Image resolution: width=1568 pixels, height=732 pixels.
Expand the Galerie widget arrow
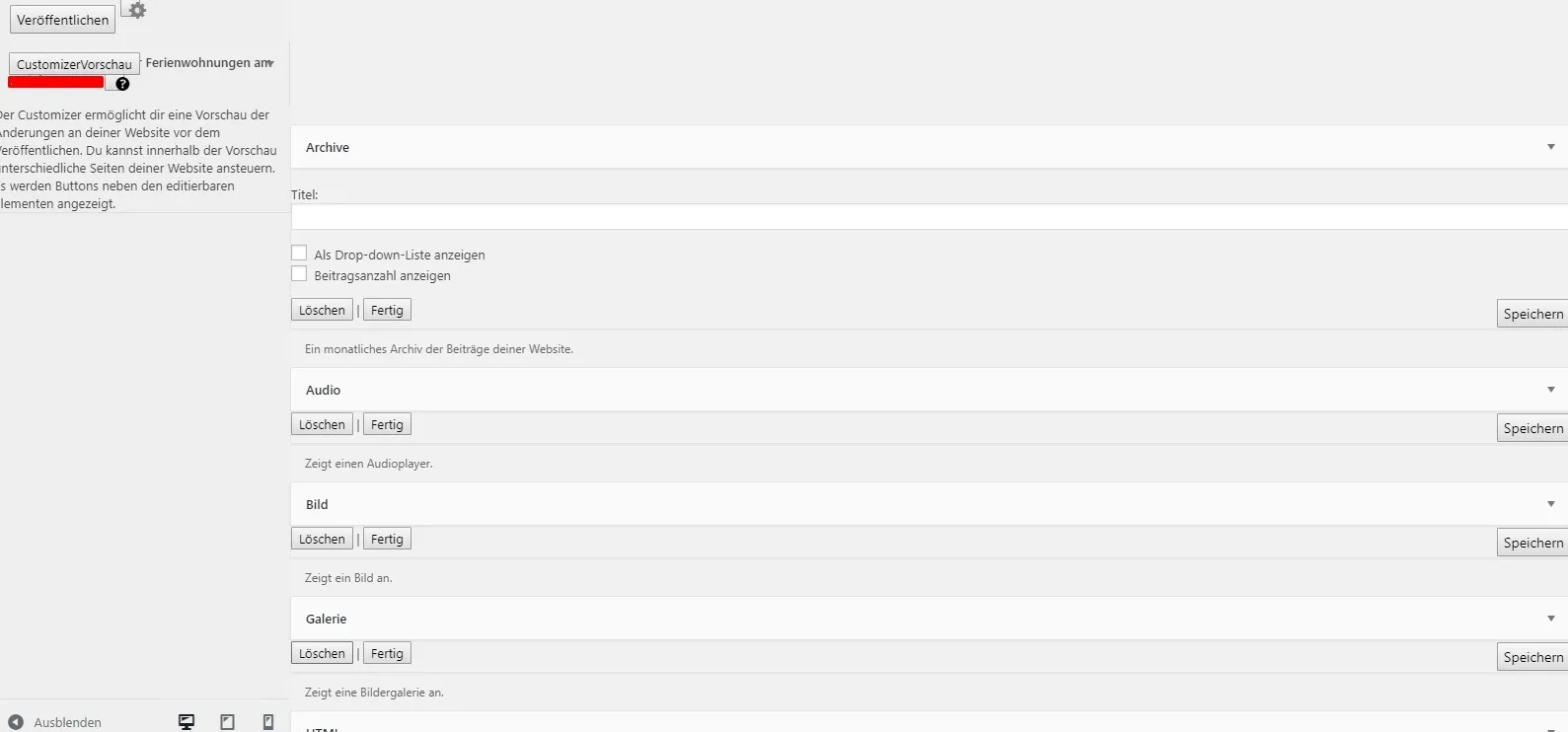[x=1551, y=619]
